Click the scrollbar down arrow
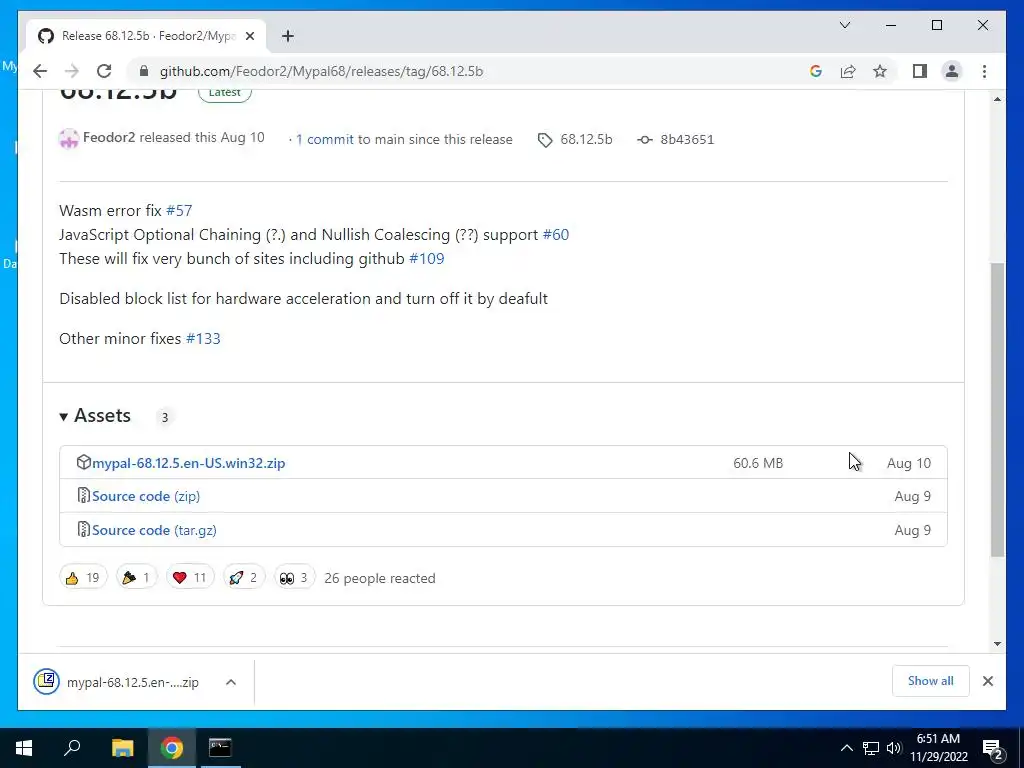The image size is (1024, 768). 997,644
